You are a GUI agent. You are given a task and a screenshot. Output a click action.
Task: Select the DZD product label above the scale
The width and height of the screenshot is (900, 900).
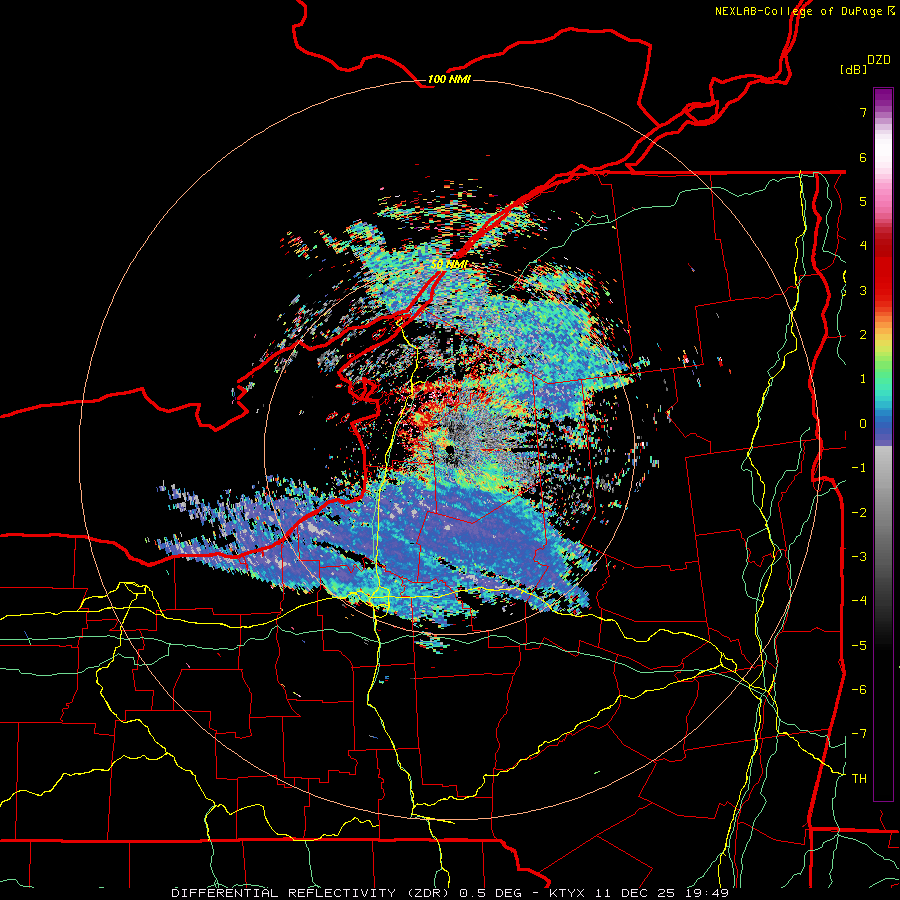878,60
